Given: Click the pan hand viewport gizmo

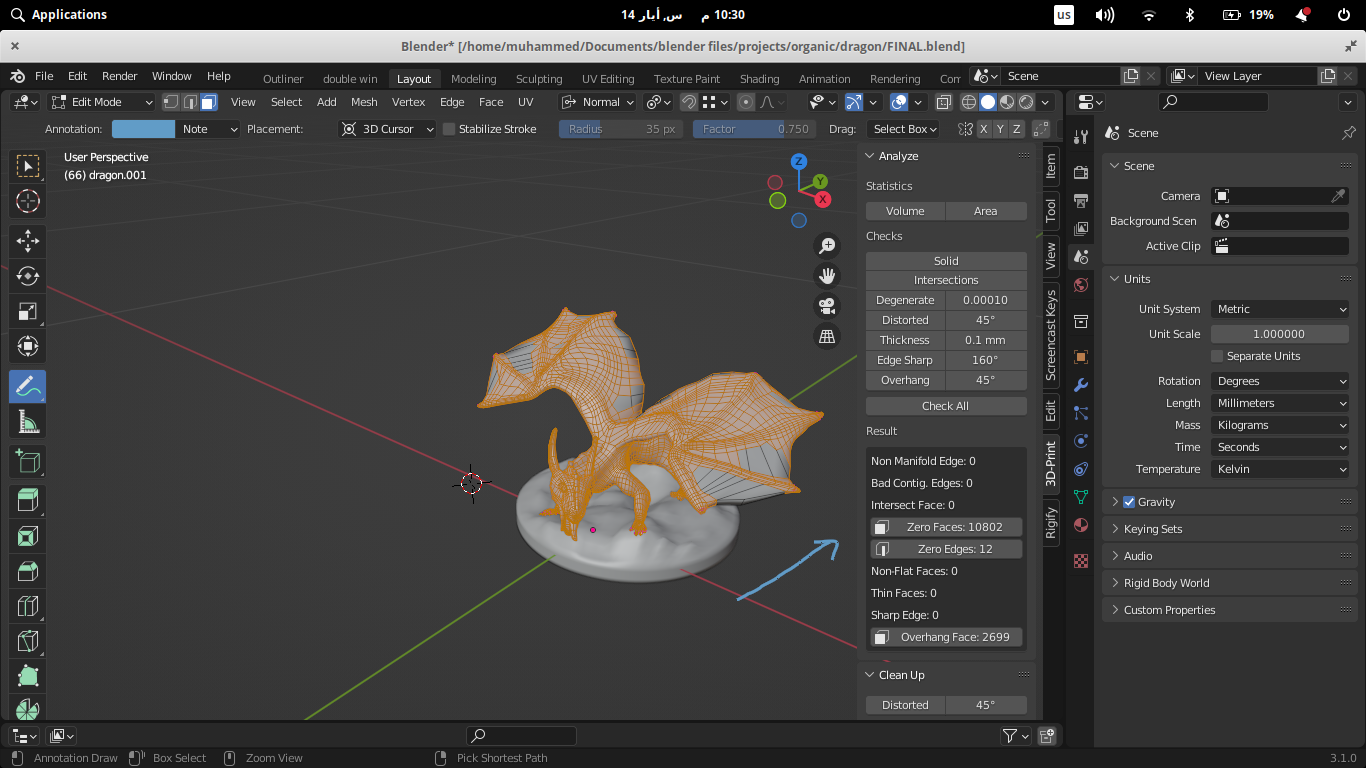Looking at the screenshot, I should point(827,276).
